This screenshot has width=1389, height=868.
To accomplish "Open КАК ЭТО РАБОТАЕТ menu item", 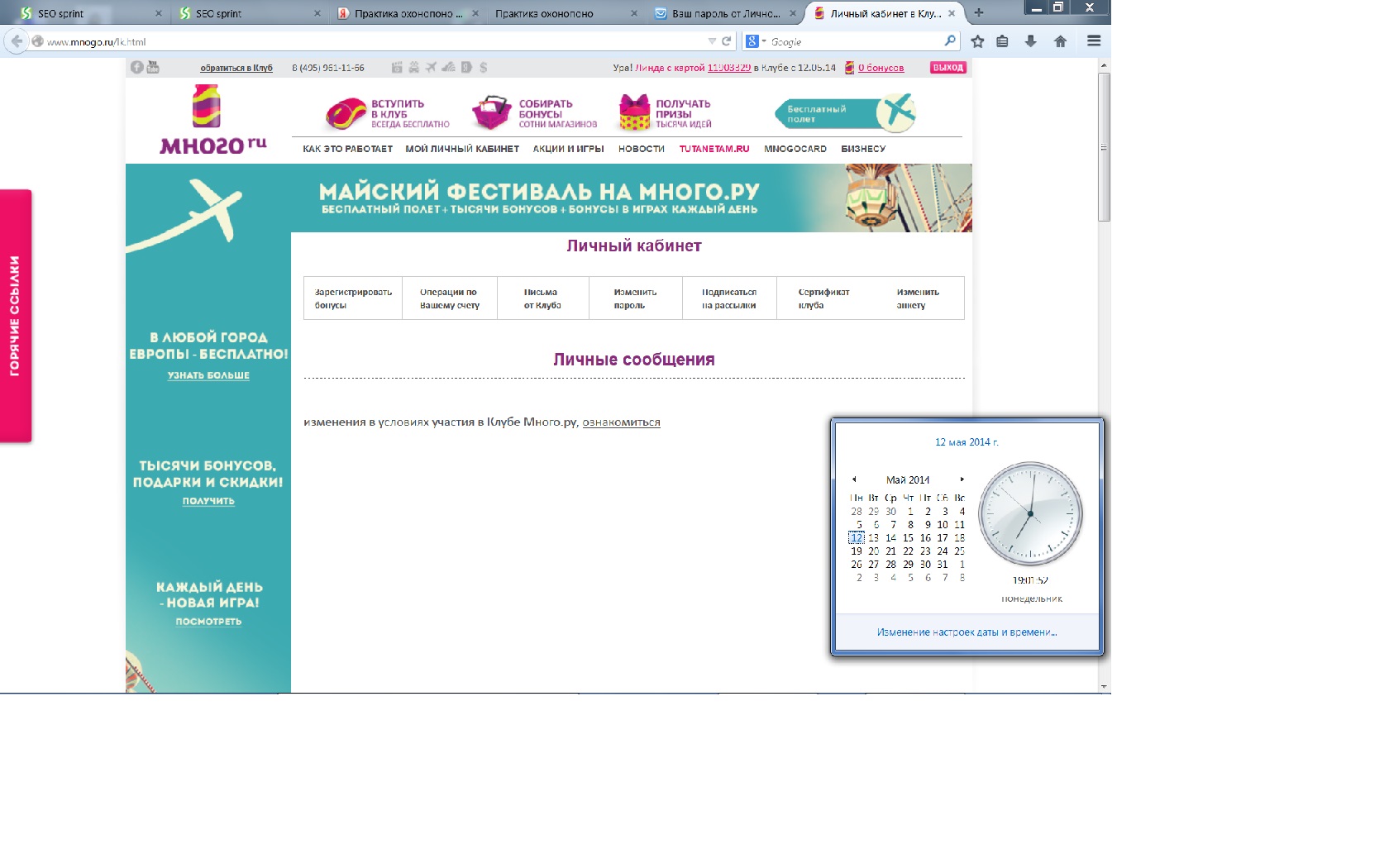I will click(x=347, y=149).
